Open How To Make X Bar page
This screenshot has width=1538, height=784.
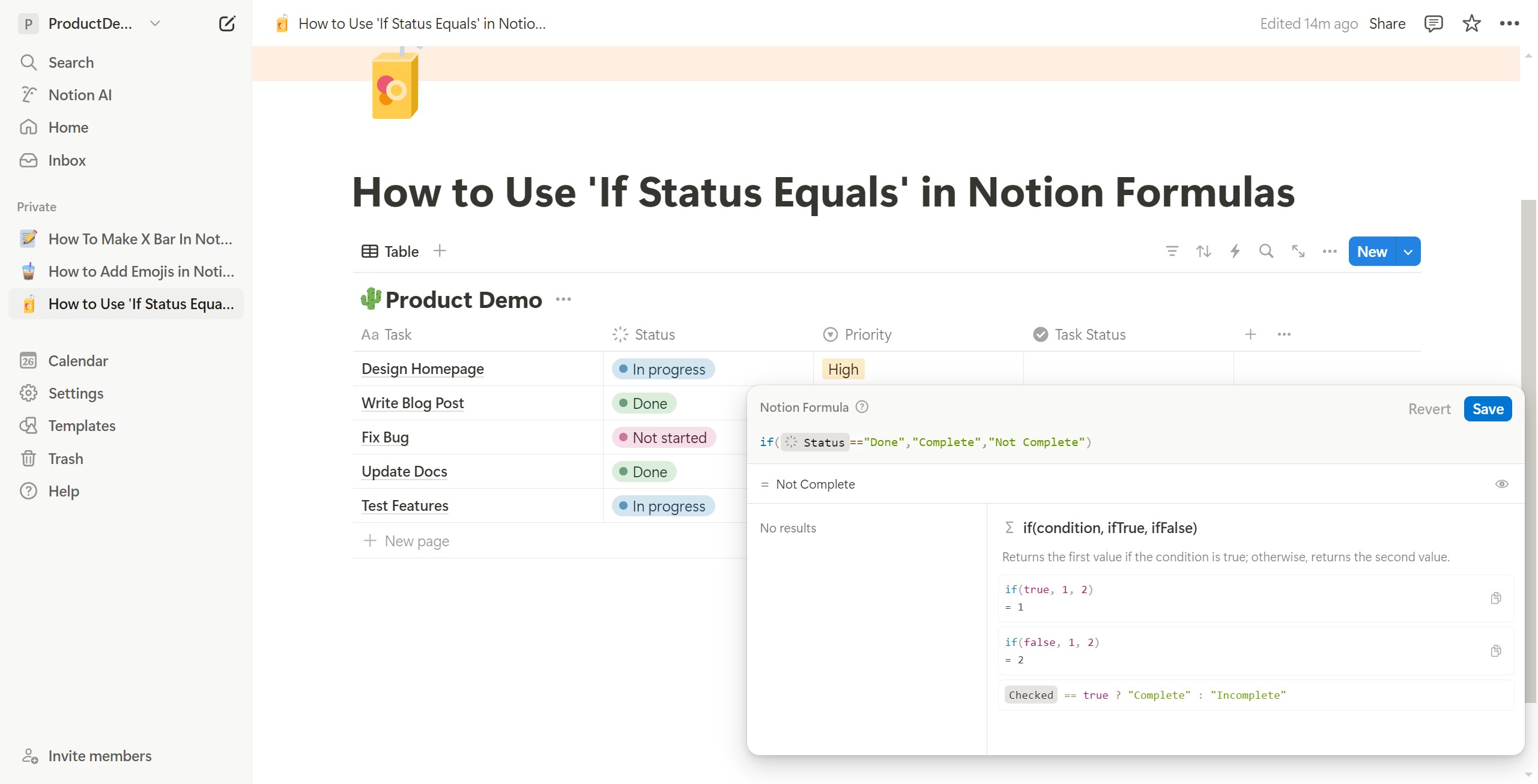[x=126, y=239]
